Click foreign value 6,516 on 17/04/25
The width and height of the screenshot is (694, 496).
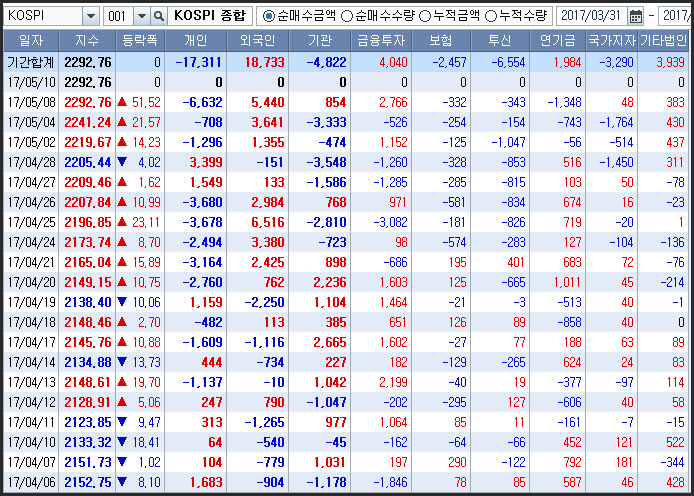(x=268, y=222)
